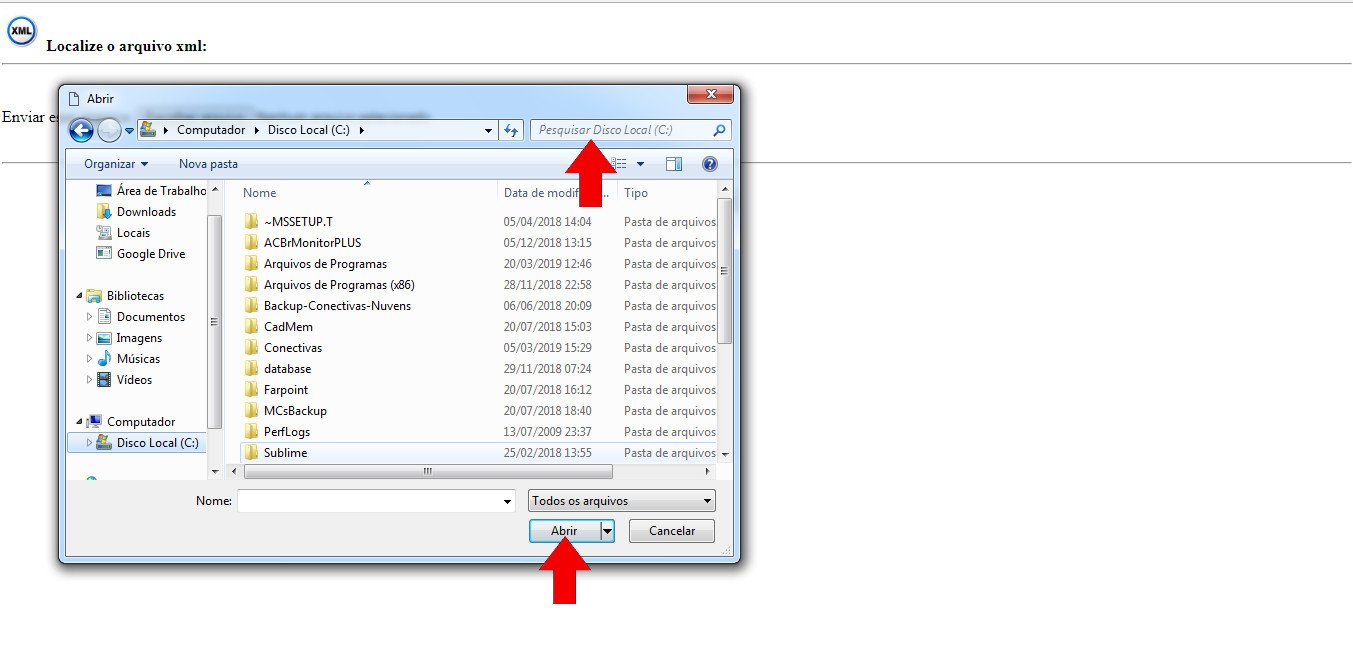This screenshot has height=672, width=1353.
Task: Toggle the preview pane icon
Action: coord(674,164)
